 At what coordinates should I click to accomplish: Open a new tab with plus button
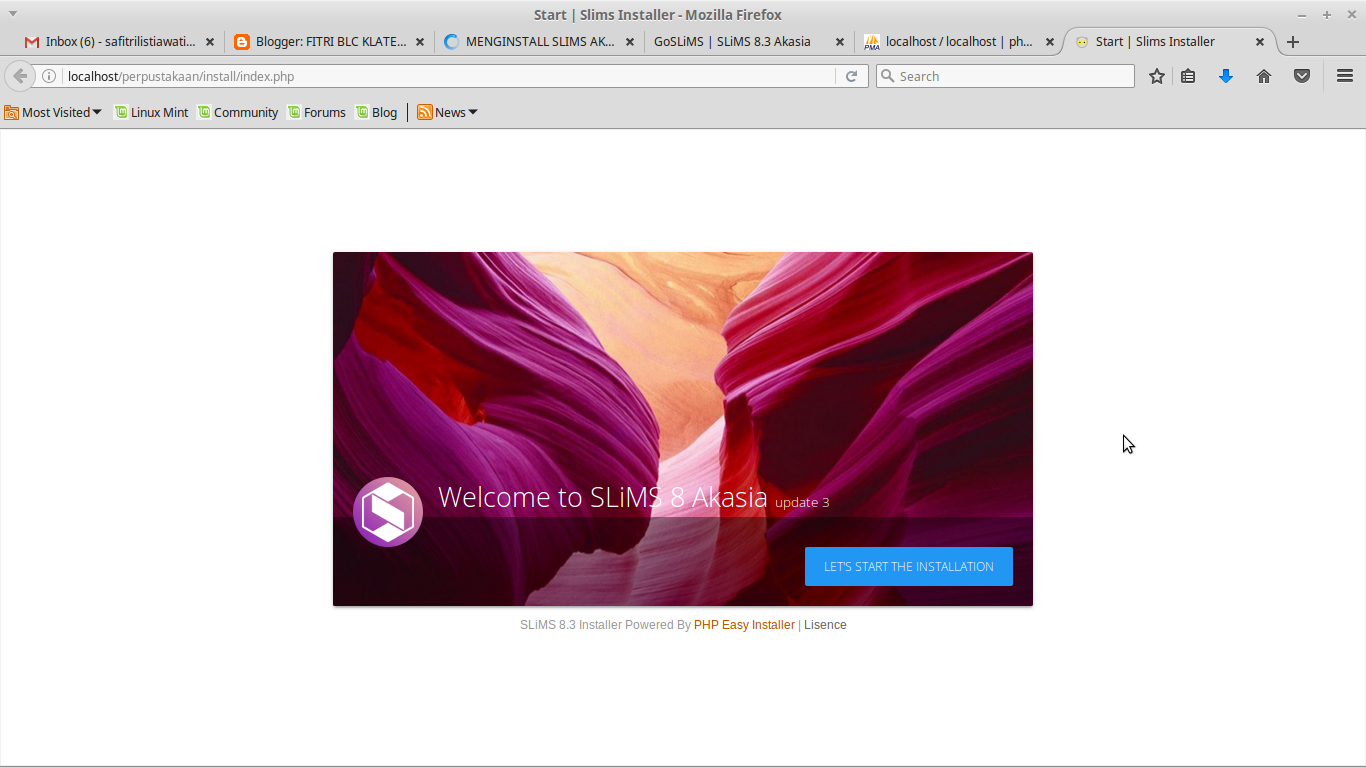tap(1293, 42)
